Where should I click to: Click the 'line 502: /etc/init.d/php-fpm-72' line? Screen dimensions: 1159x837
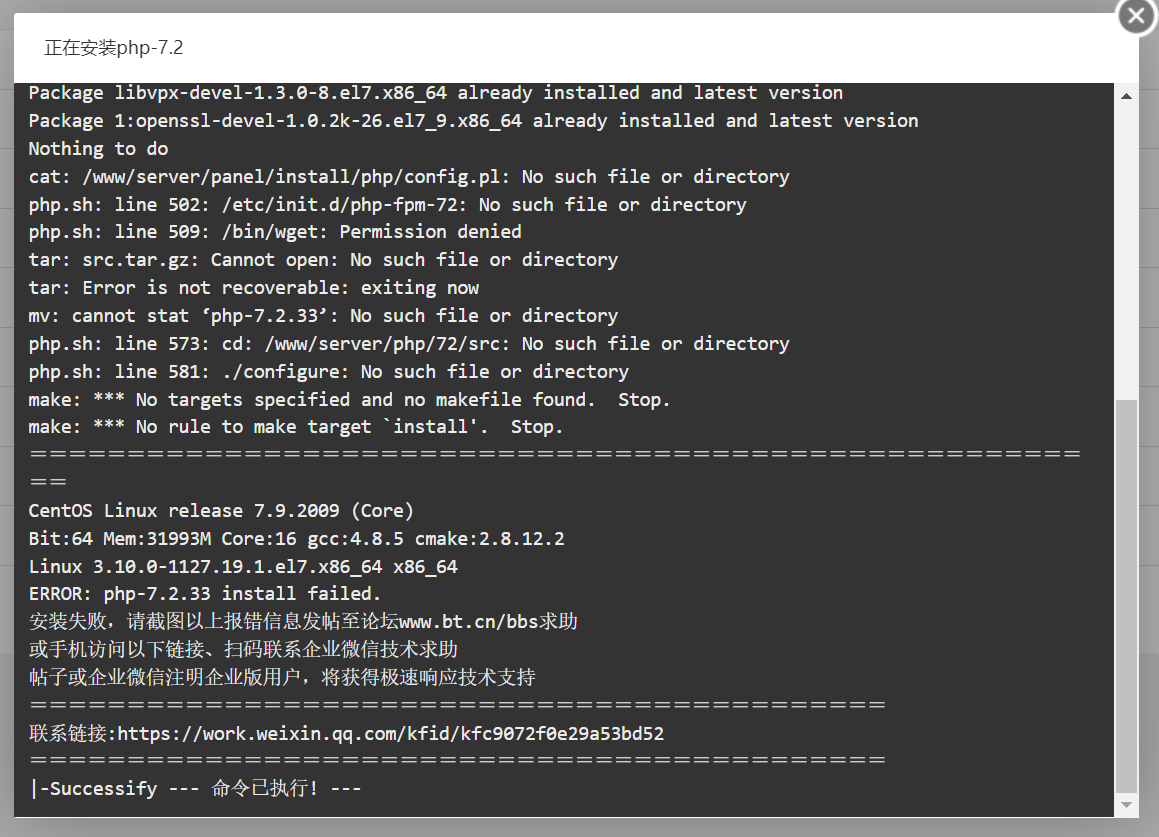387,205
